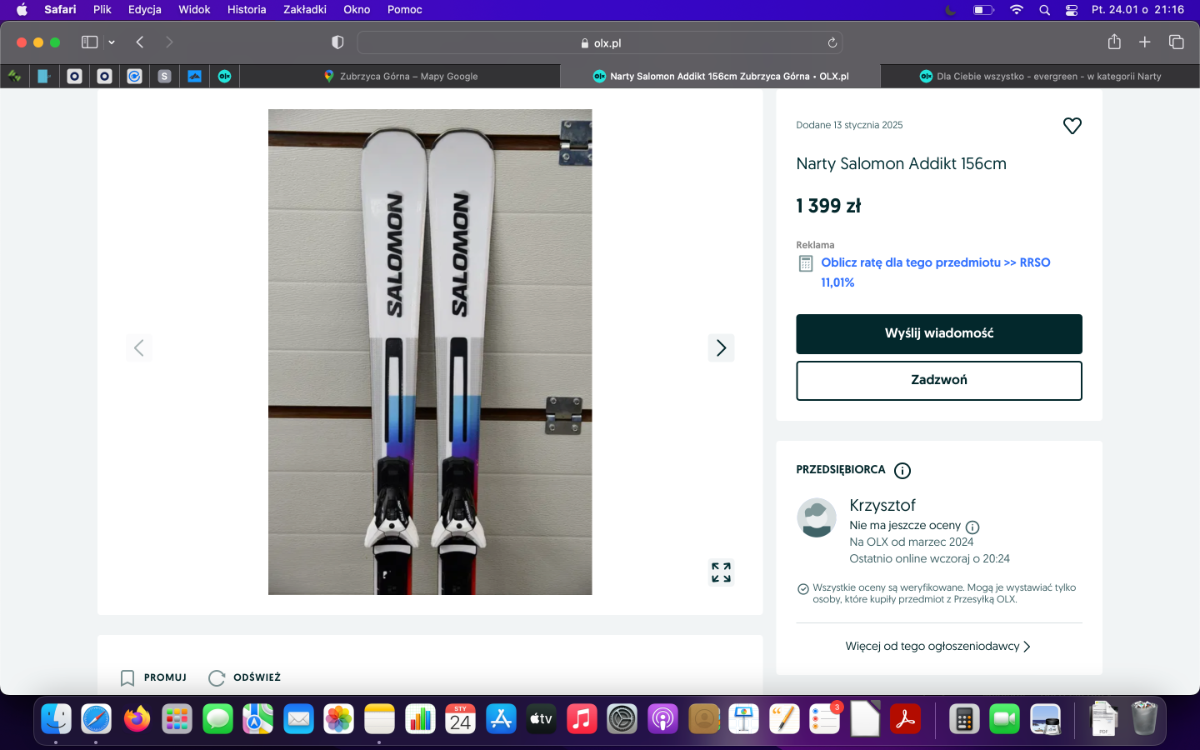The image size is (1200, 750).
Task: Click listing title Narty Salomon Addikt 156cm
Action: pyautogui.click(x=901, y=164)
